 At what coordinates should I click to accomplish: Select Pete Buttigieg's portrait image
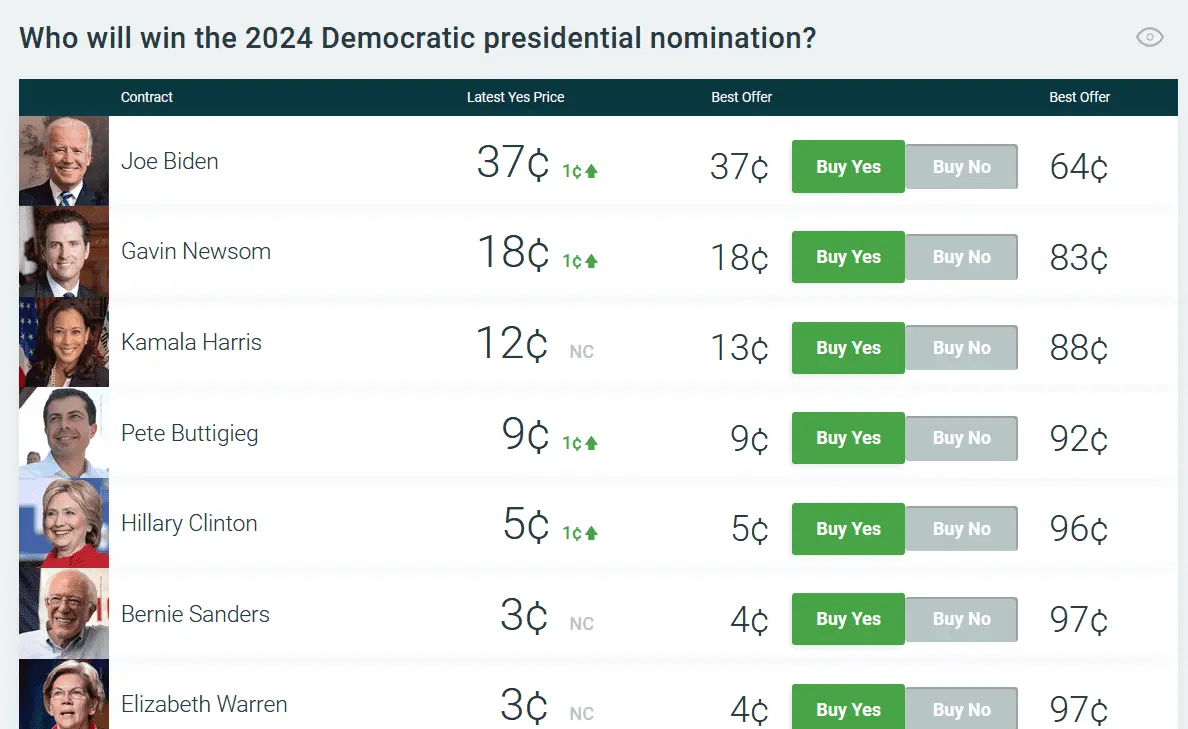pyautogui.click(x=64, y=433)
